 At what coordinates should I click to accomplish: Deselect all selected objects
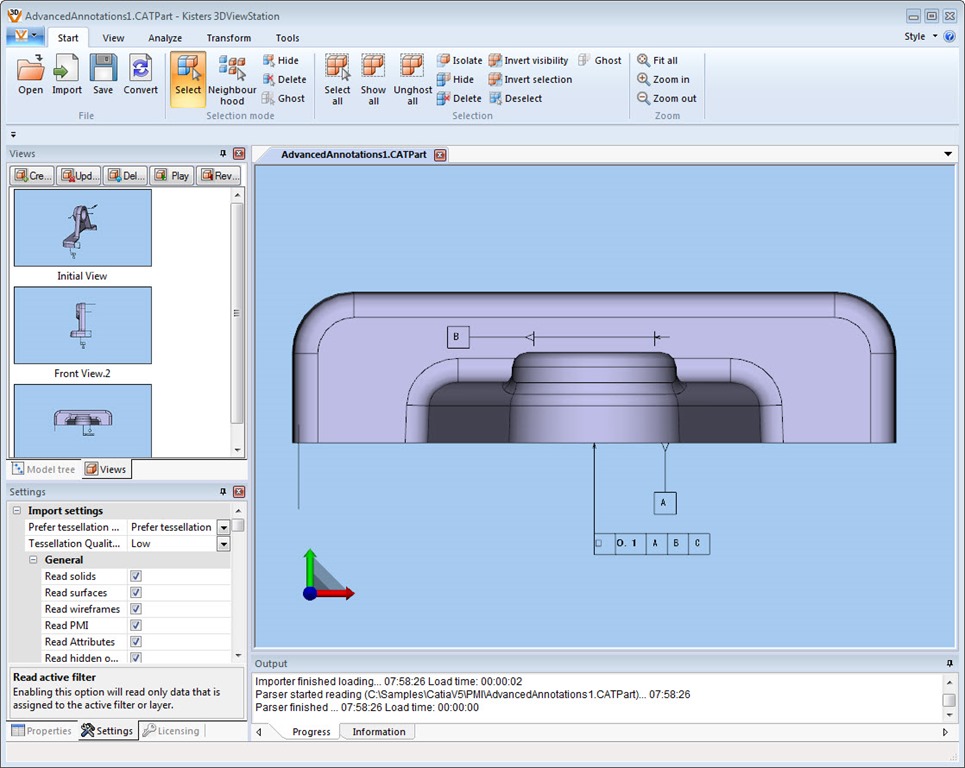pyautogui.click(x=516, y=98)
